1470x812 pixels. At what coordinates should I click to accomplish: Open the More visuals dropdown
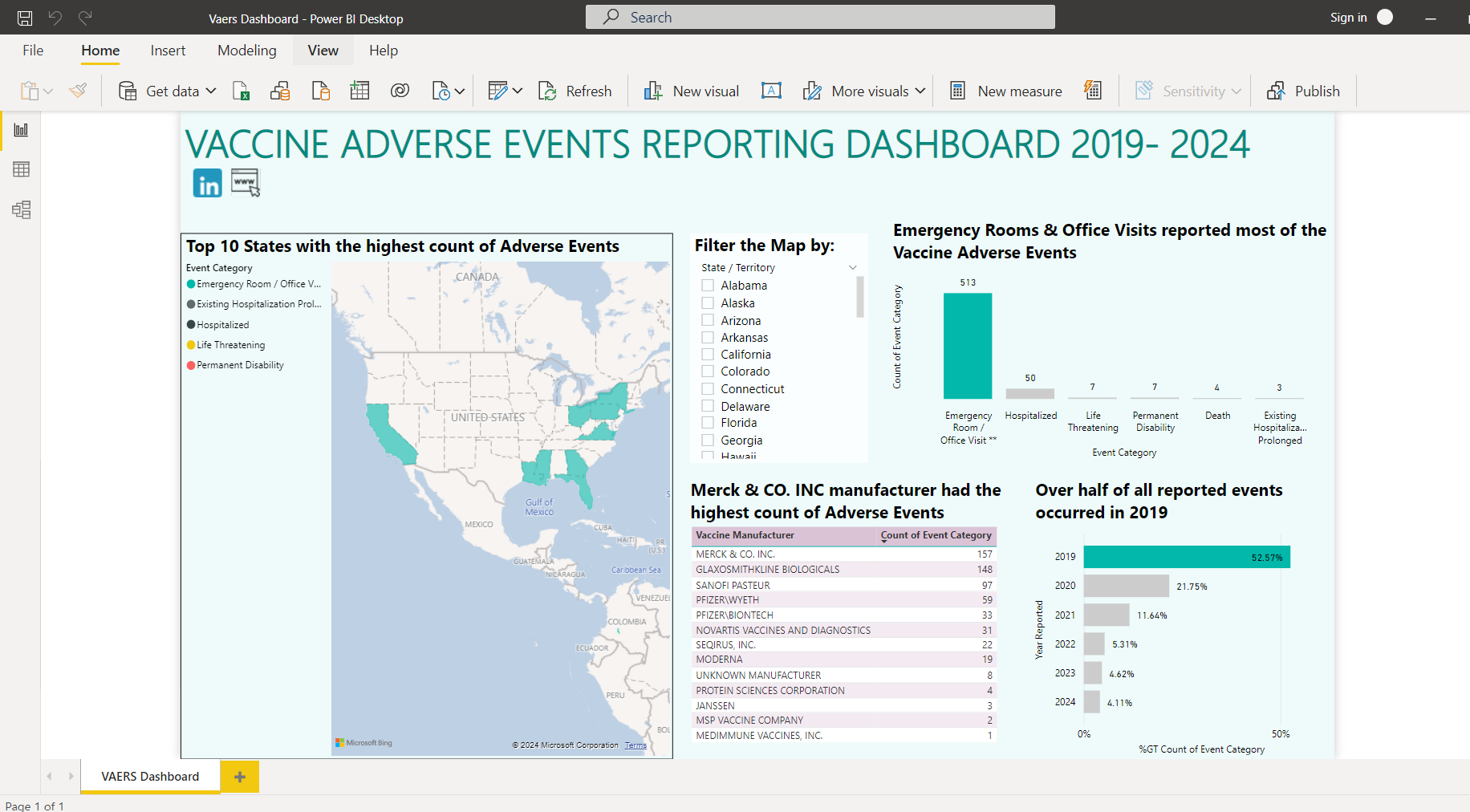tap(920, 91)
